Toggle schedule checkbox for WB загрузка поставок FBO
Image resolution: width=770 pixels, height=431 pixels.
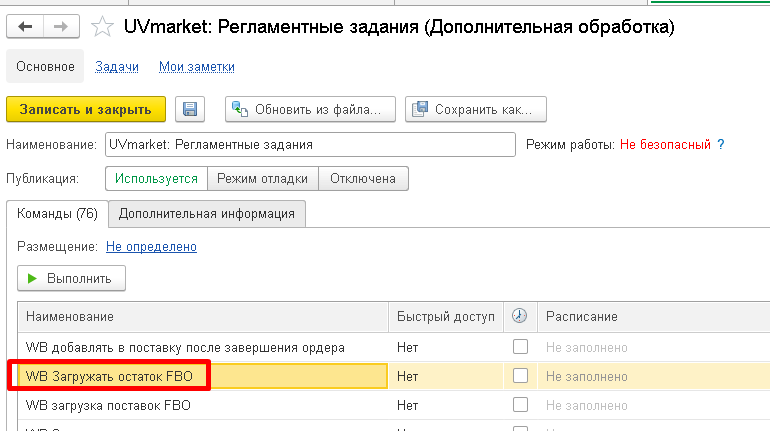520,404
